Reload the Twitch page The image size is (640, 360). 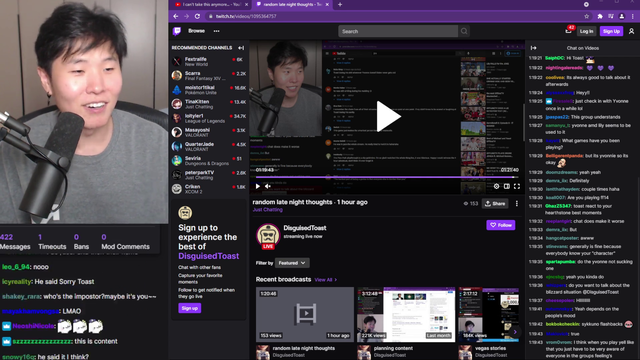pos(197,16)
